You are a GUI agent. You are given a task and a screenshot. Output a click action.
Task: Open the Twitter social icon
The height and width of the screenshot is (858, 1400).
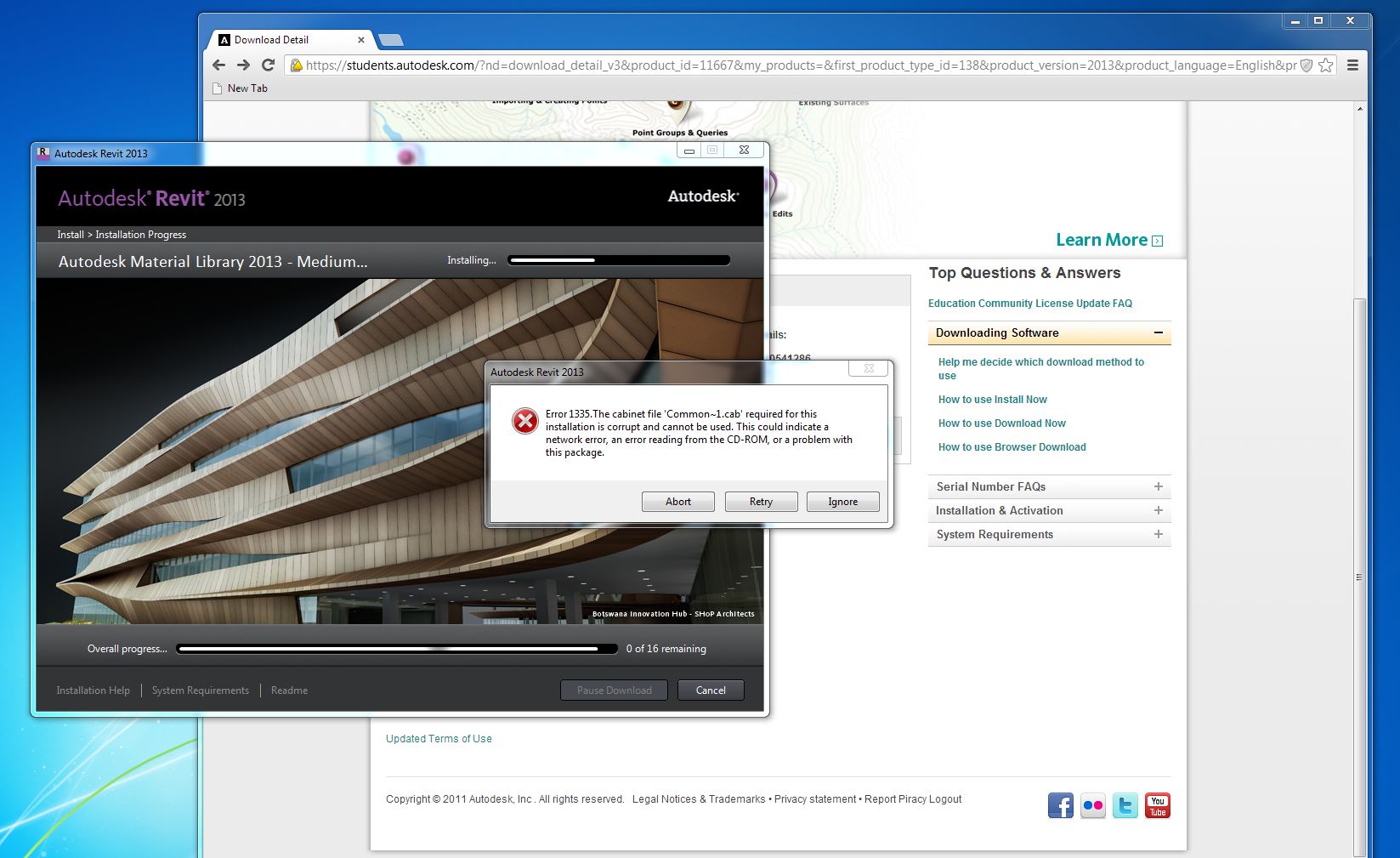tap(1125, 805)
